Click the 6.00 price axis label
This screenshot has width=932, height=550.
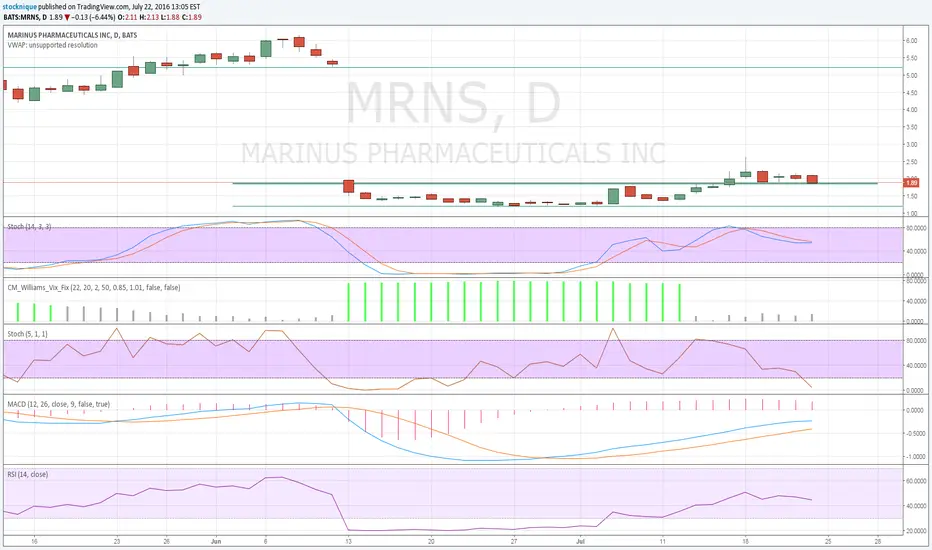point(911,41)
